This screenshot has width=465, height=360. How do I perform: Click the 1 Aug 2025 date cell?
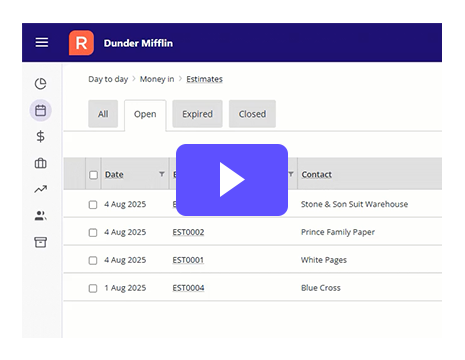[125, 288]
